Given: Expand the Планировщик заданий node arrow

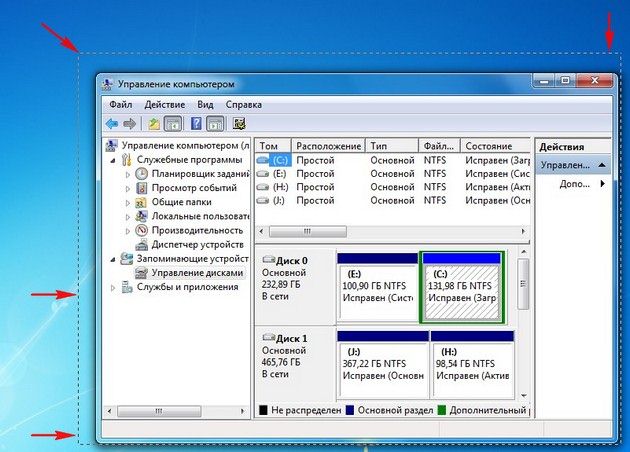Looking at the screenshot, I should 128,174.
